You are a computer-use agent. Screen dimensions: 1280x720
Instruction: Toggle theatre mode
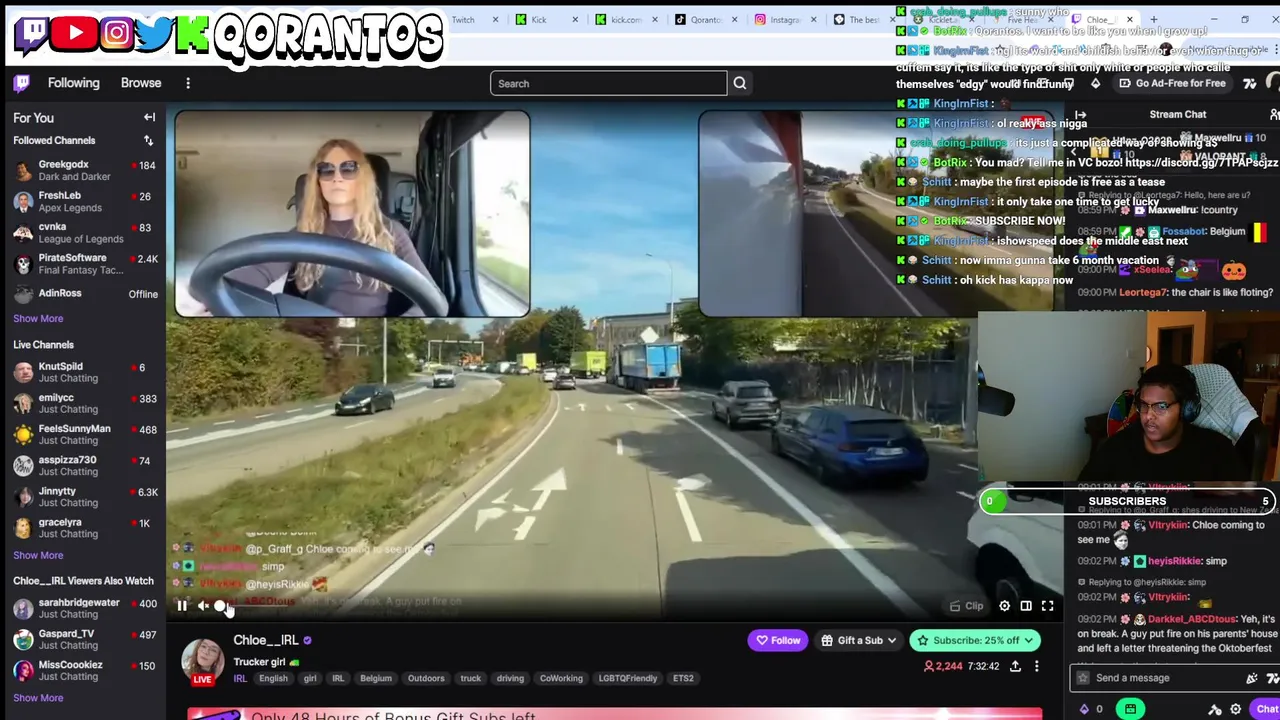click(1026, 606)
